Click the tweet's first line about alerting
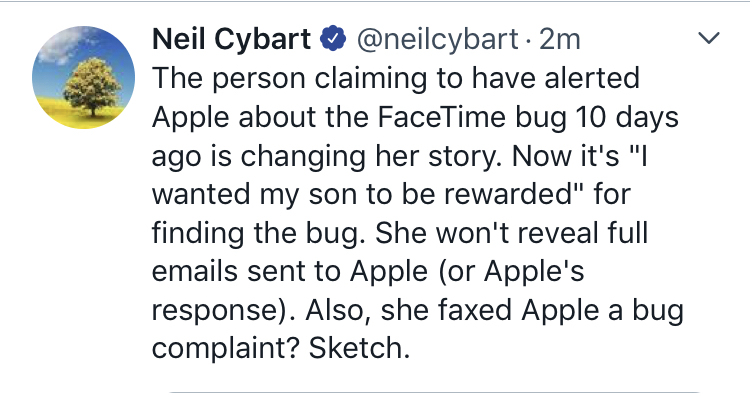This screenshot has width=750, height=393. tap(396, 79)
